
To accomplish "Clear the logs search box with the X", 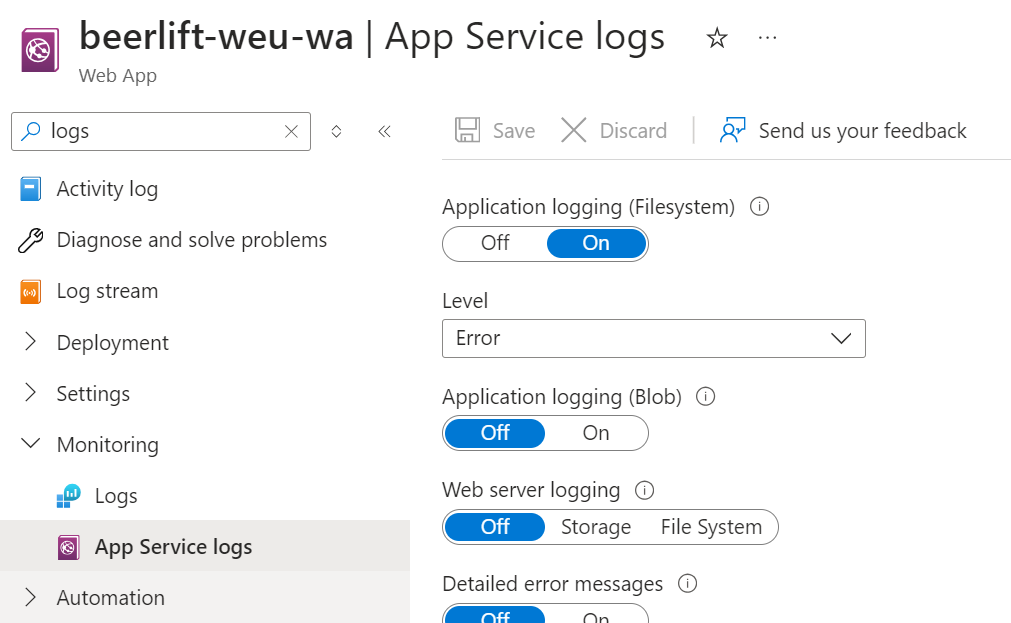I will (290, 131).
